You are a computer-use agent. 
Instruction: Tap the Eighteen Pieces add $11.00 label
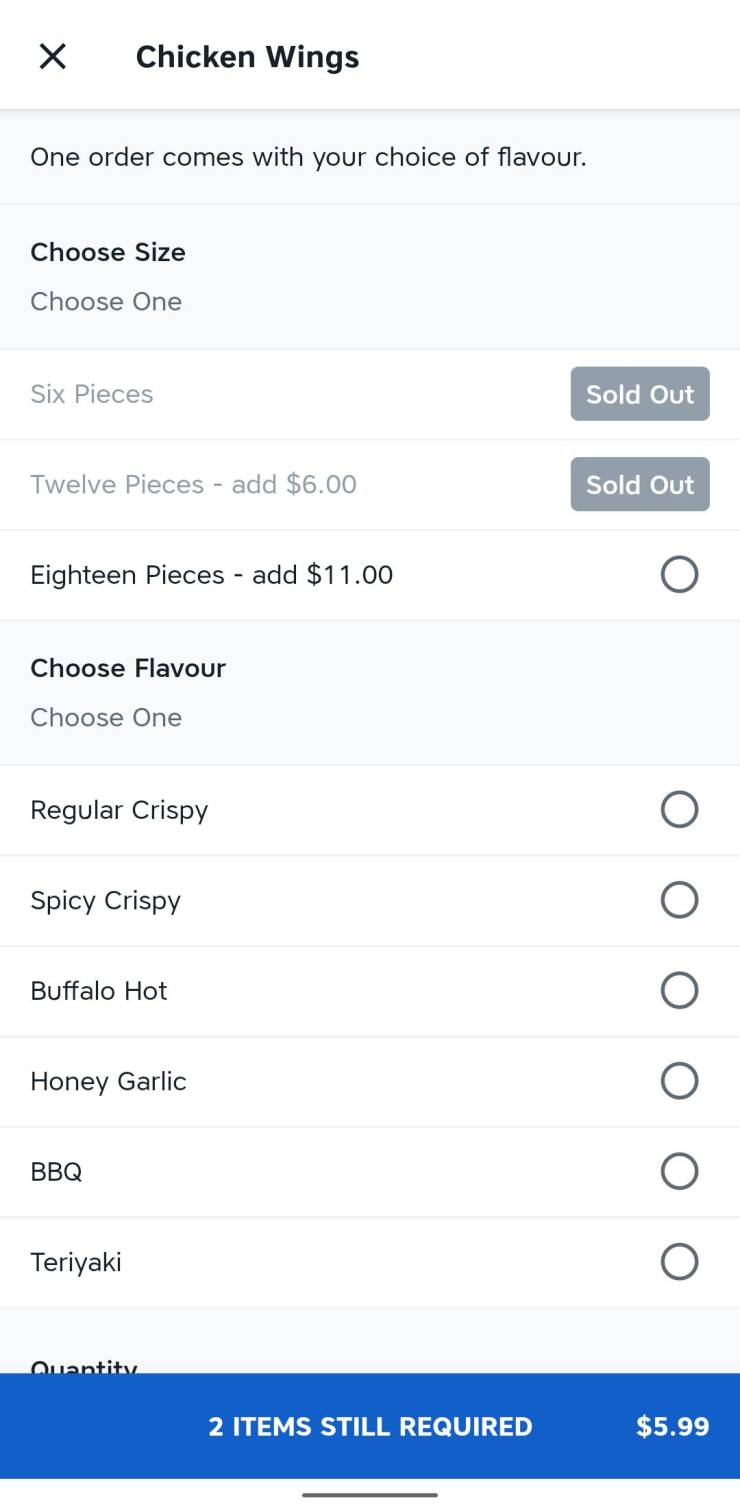point(212,575)
